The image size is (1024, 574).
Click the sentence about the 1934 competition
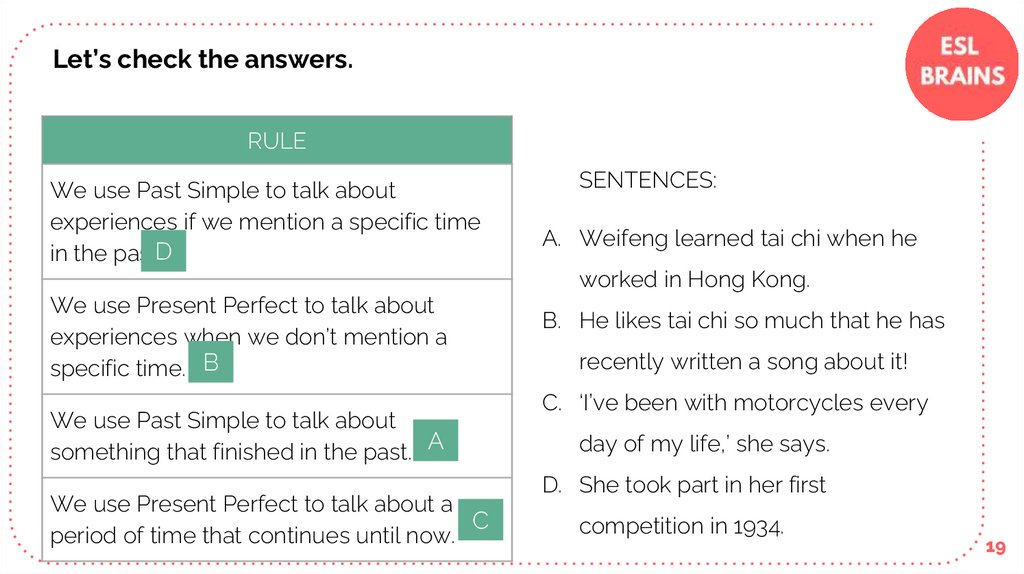702,505
